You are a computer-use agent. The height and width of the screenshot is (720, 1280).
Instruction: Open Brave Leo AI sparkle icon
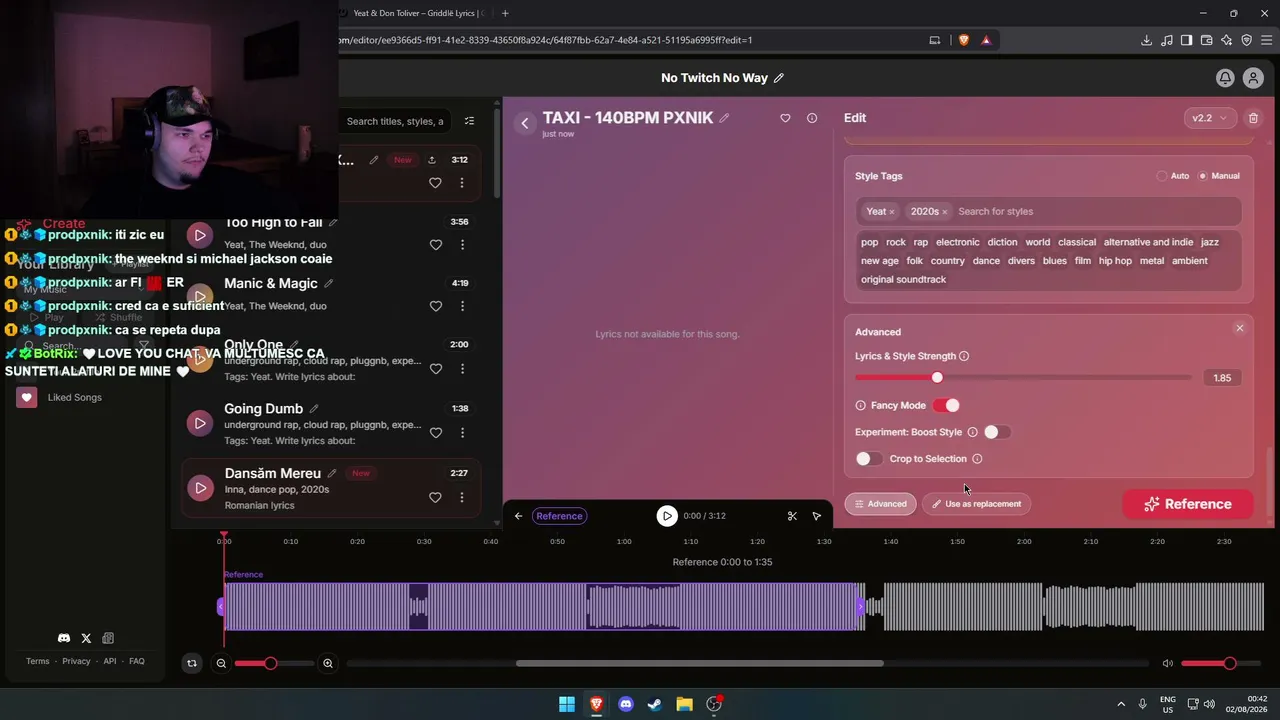pos(1226,40)
